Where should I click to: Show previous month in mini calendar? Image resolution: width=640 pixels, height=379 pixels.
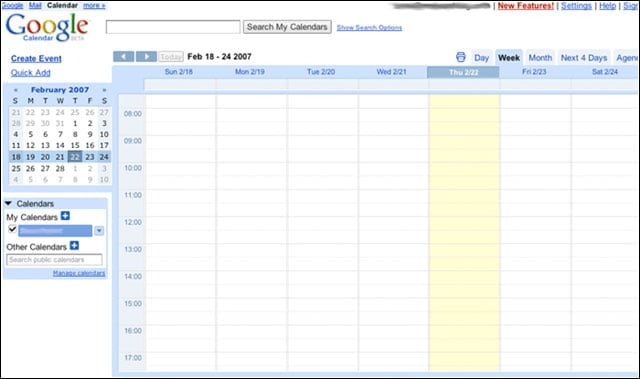coord(16,90)
